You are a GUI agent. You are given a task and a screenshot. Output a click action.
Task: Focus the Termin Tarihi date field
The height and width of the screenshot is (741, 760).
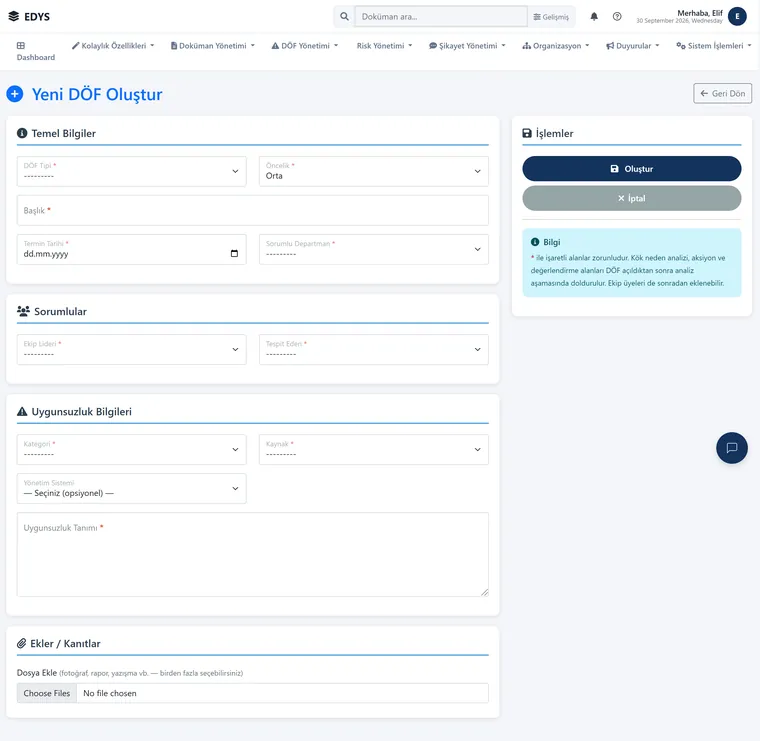(x=131, y=249)
